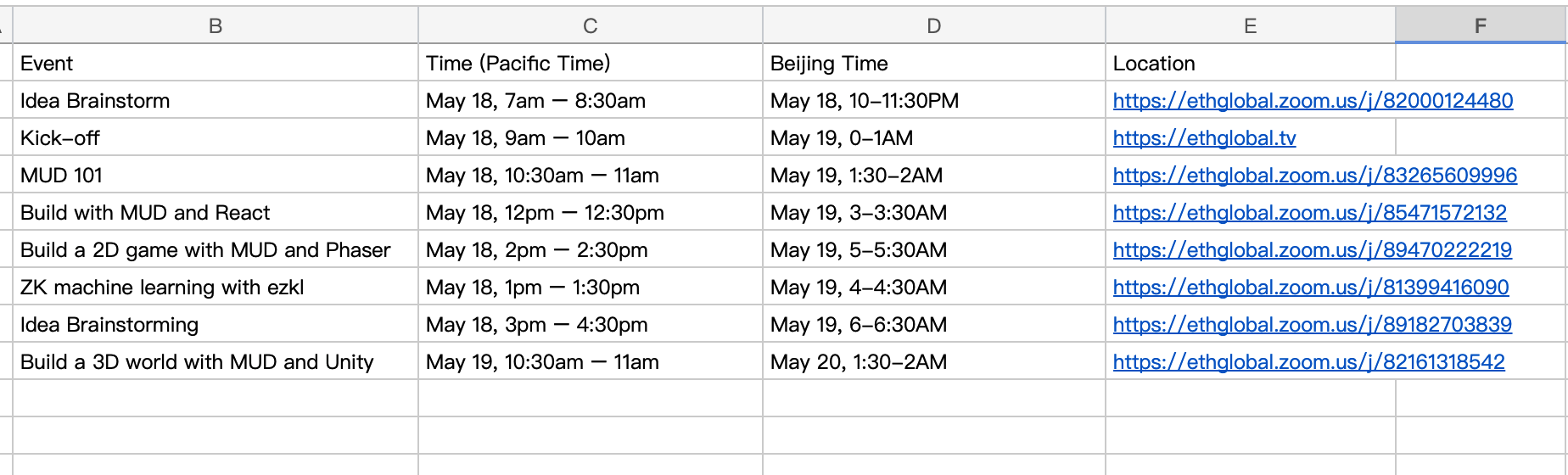Open the ethglobal.tv Kick-off link
Viewport: 1568px width, 475px height.
(x=1204, y=138)
